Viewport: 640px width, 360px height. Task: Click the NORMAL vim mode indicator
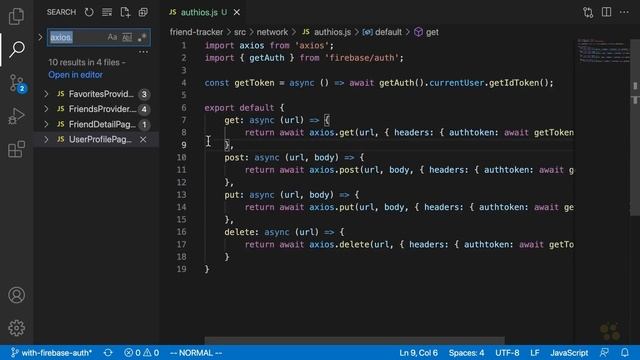click(196, 353)
